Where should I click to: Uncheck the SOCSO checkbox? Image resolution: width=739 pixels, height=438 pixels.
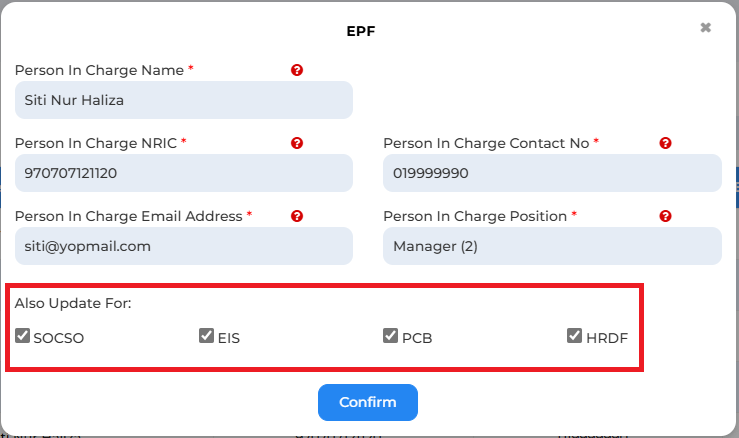point(22,336)
